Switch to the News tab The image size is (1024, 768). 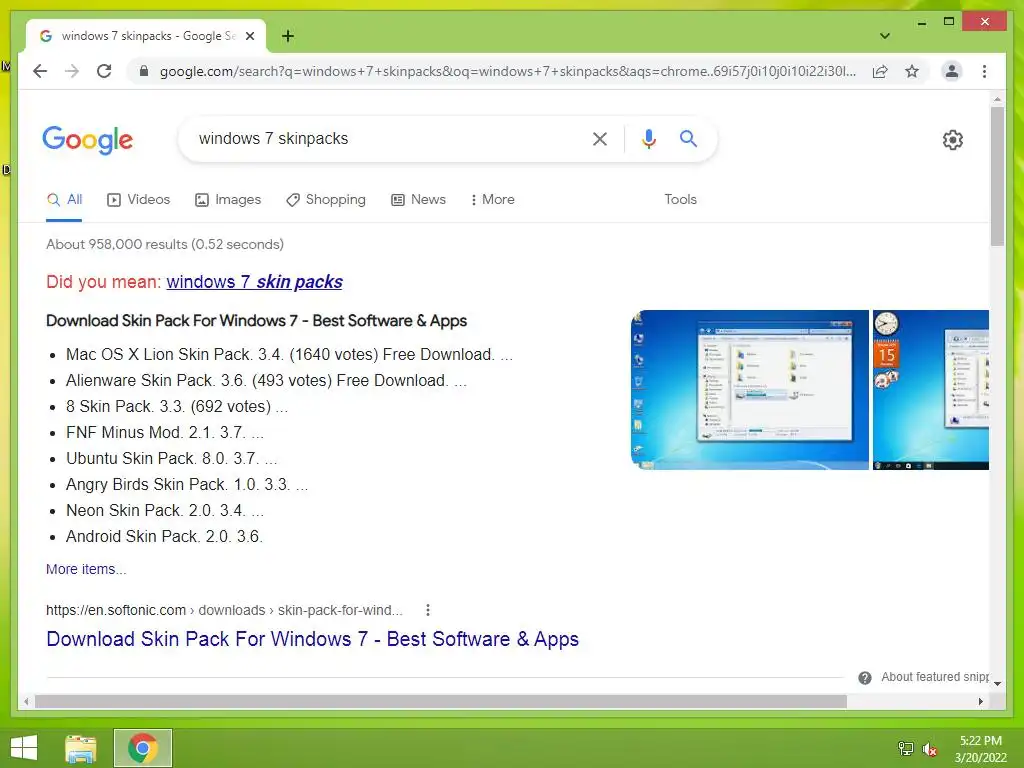coord(419,200)
